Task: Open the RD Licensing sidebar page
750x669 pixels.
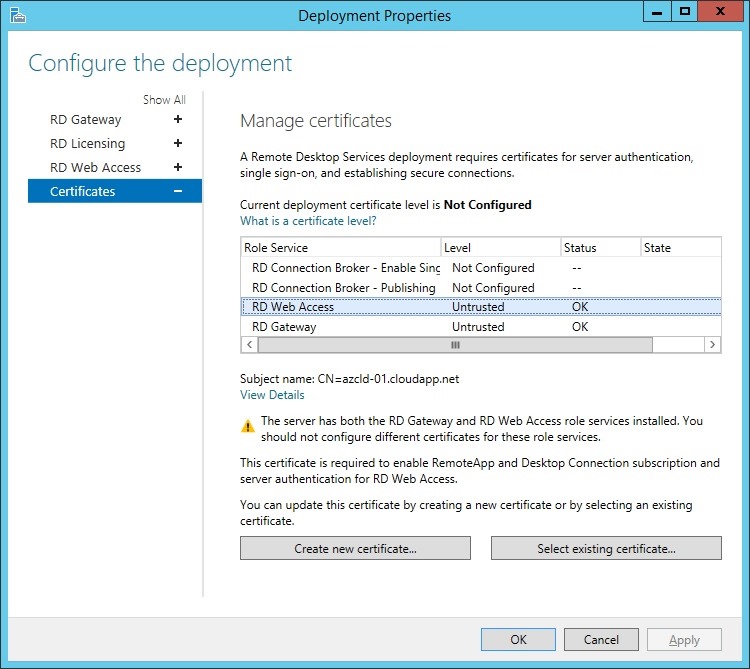Action: pyautogui.click(x=88, y=143)
